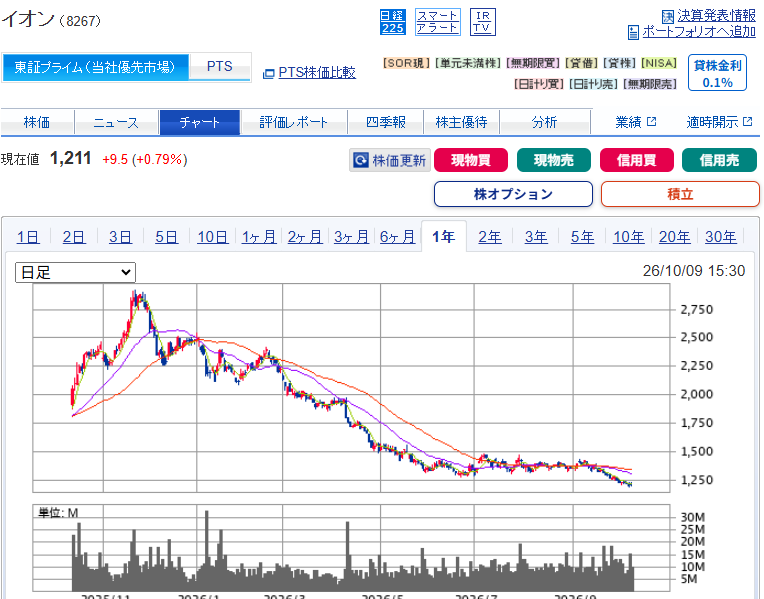Select the チャート tab
The image size is (764, 599).
pyautogui.click(x=200, y=122)
